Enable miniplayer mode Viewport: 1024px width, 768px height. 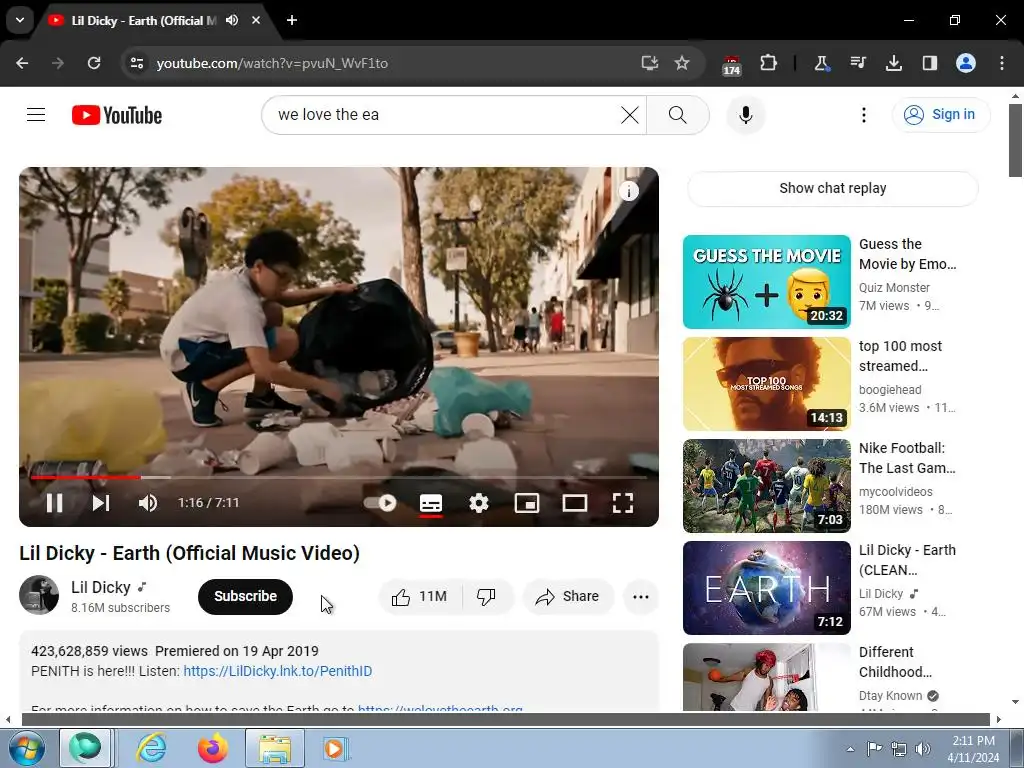coord(527,503)
